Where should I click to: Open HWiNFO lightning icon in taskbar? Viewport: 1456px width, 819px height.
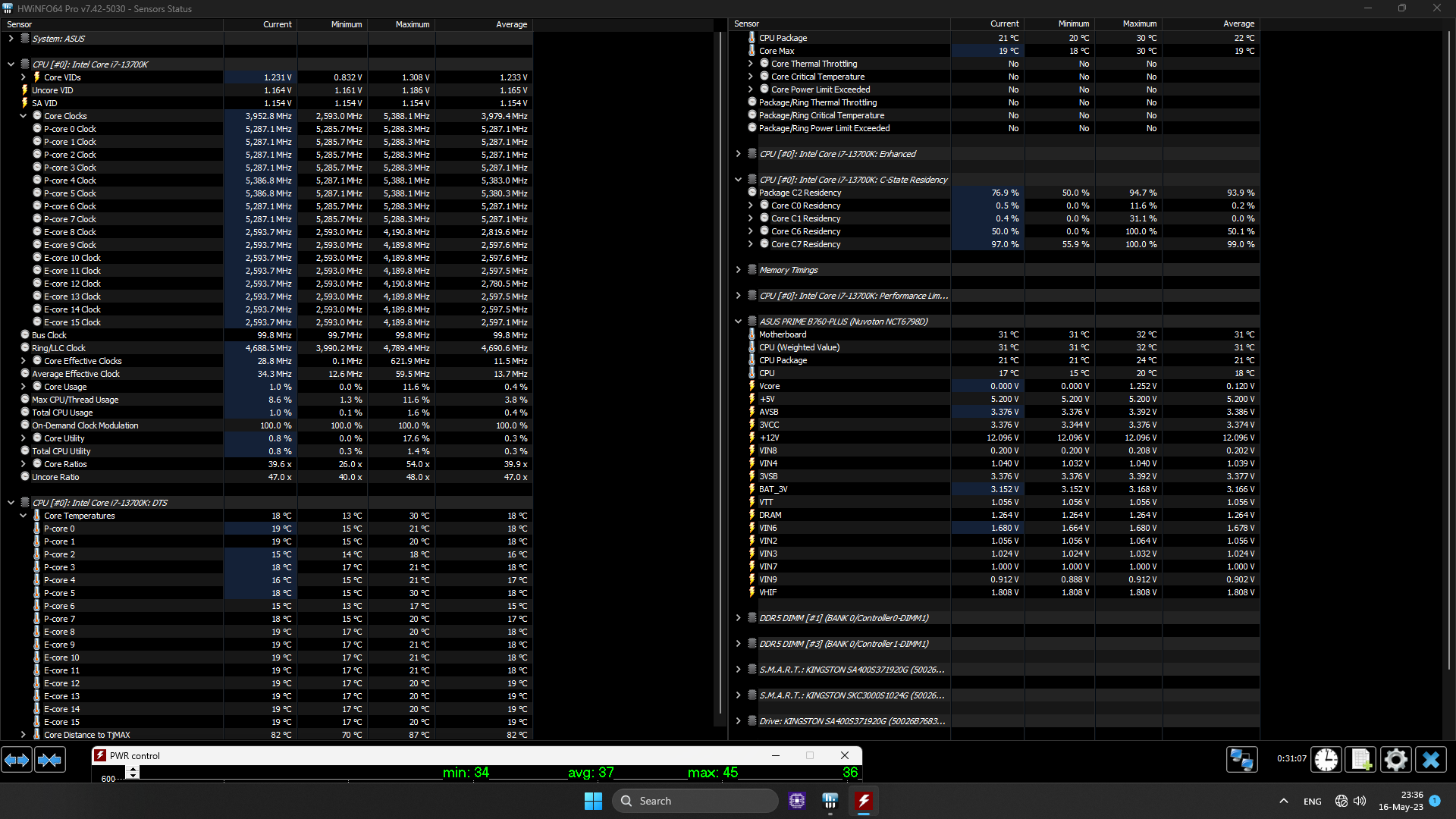pos(864,801)
